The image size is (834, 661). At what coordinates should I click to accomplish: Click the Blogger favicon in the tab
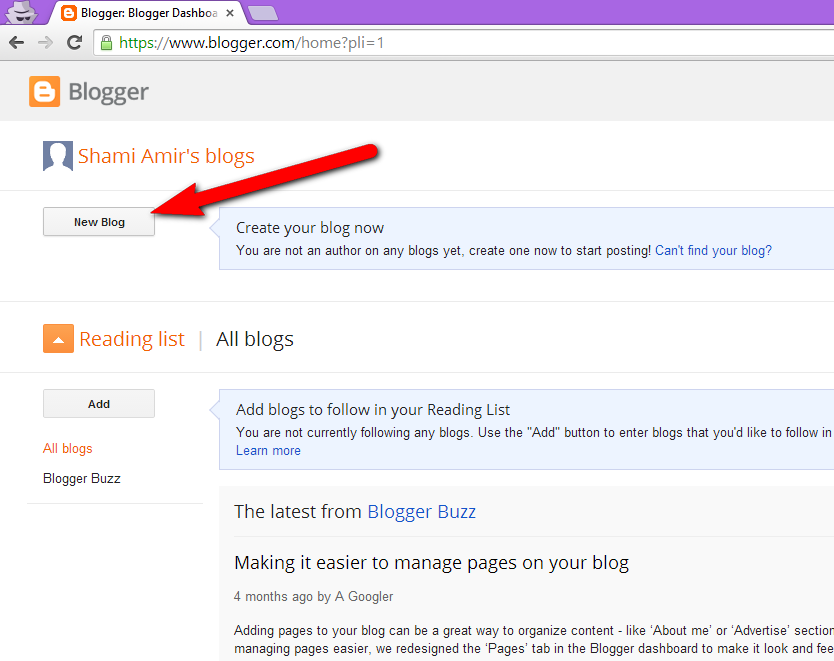68,13
